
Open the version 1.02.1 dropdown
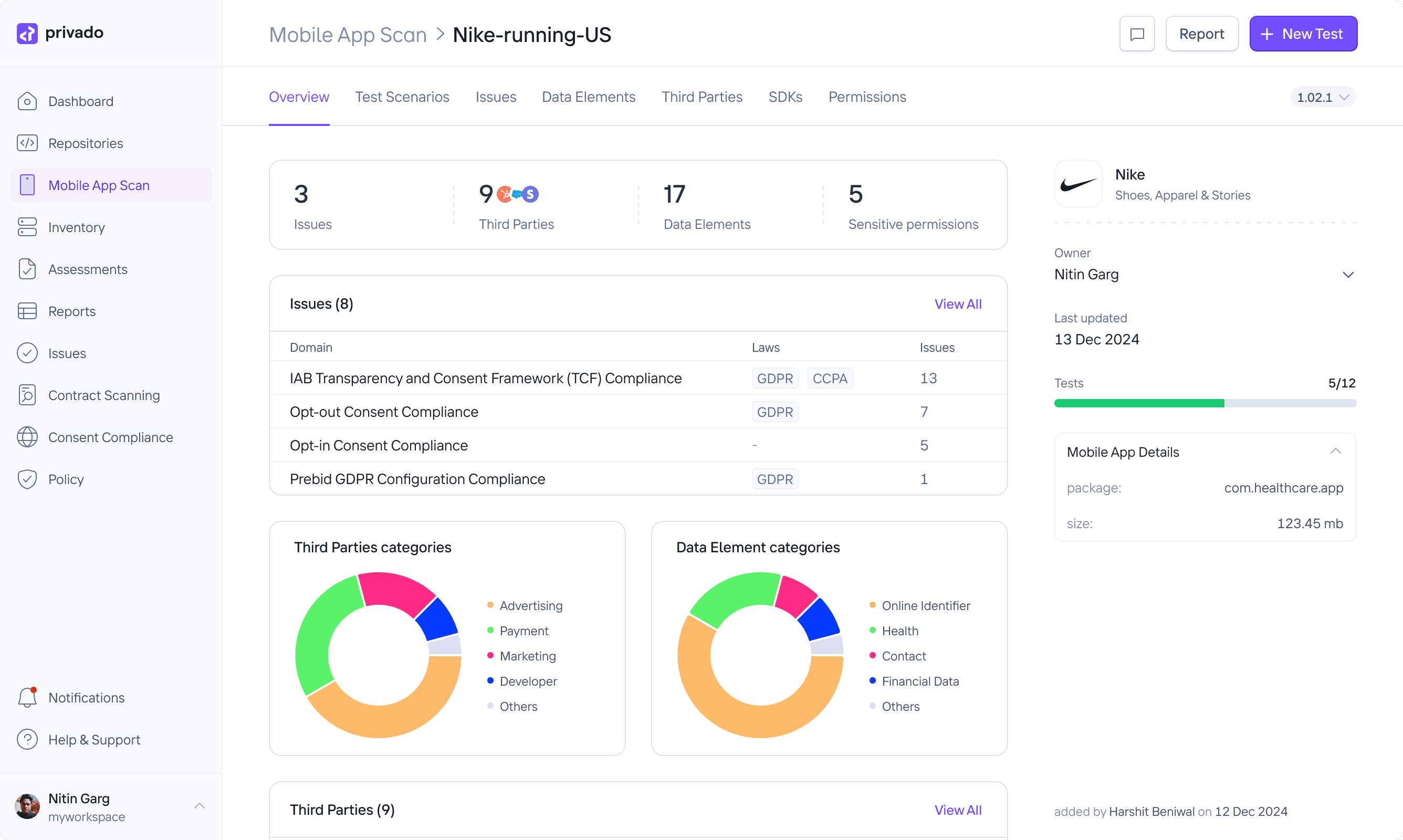(1322, 97)
